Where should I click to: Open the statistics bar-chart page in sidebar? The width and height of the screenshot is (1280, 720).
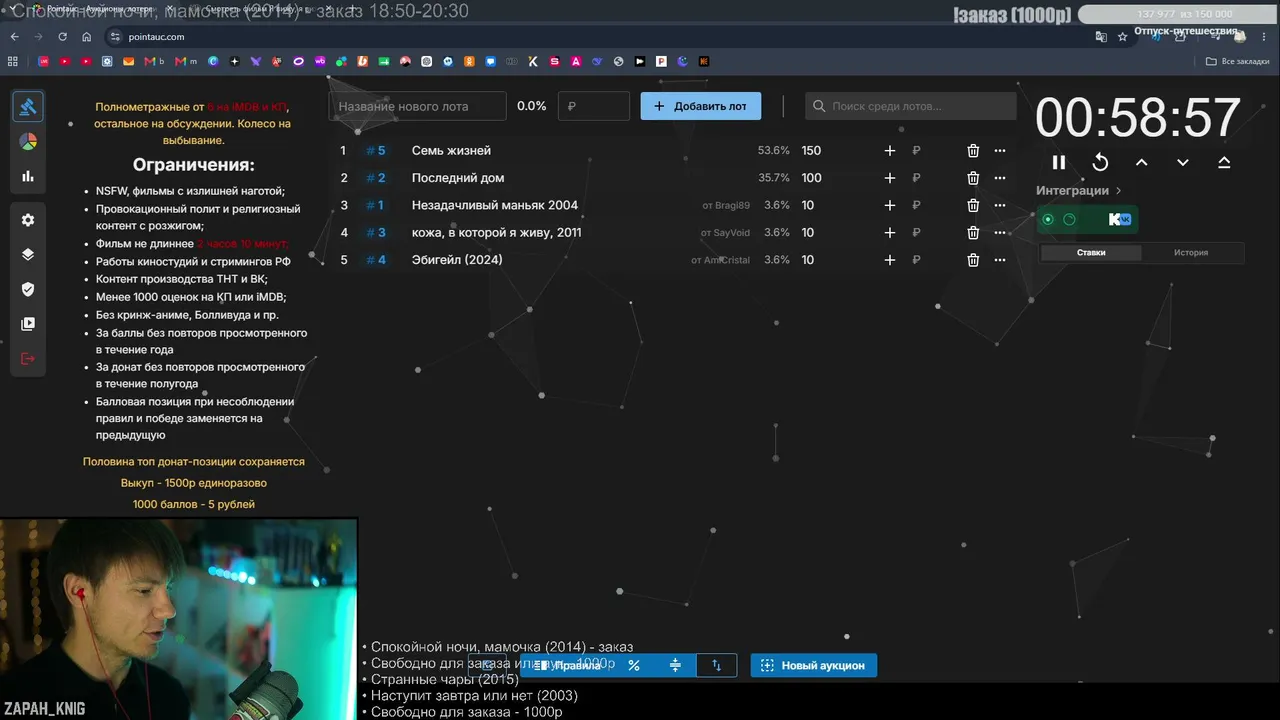tap(28, 176)
